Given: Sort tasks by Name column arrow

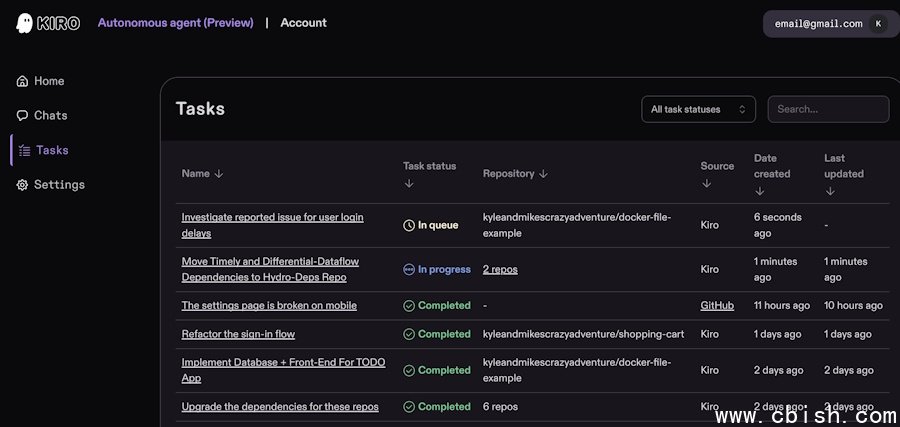Looking at the screenshot, I should tap(219, 174).
